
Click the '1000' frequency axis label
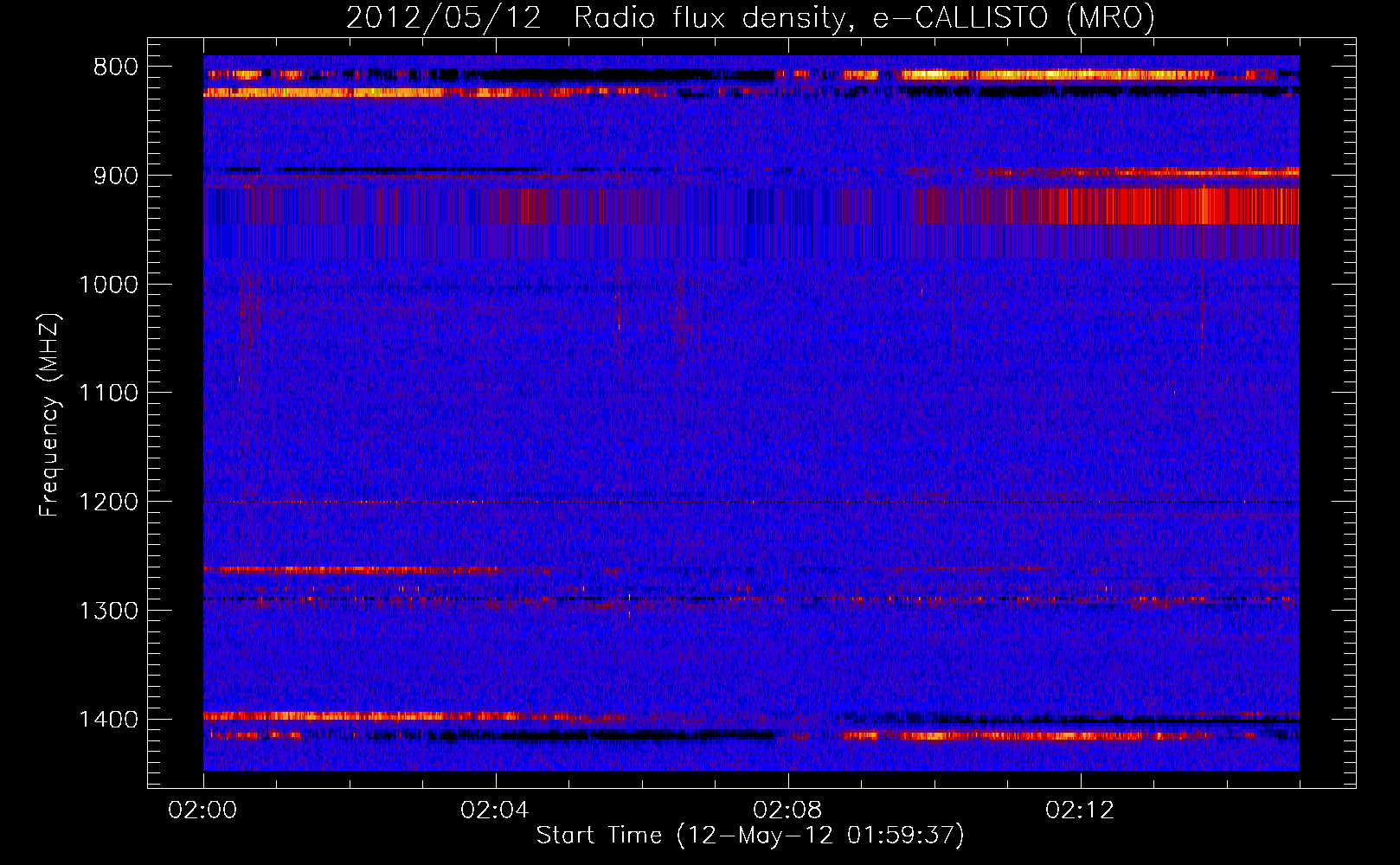tap(109, 285)
